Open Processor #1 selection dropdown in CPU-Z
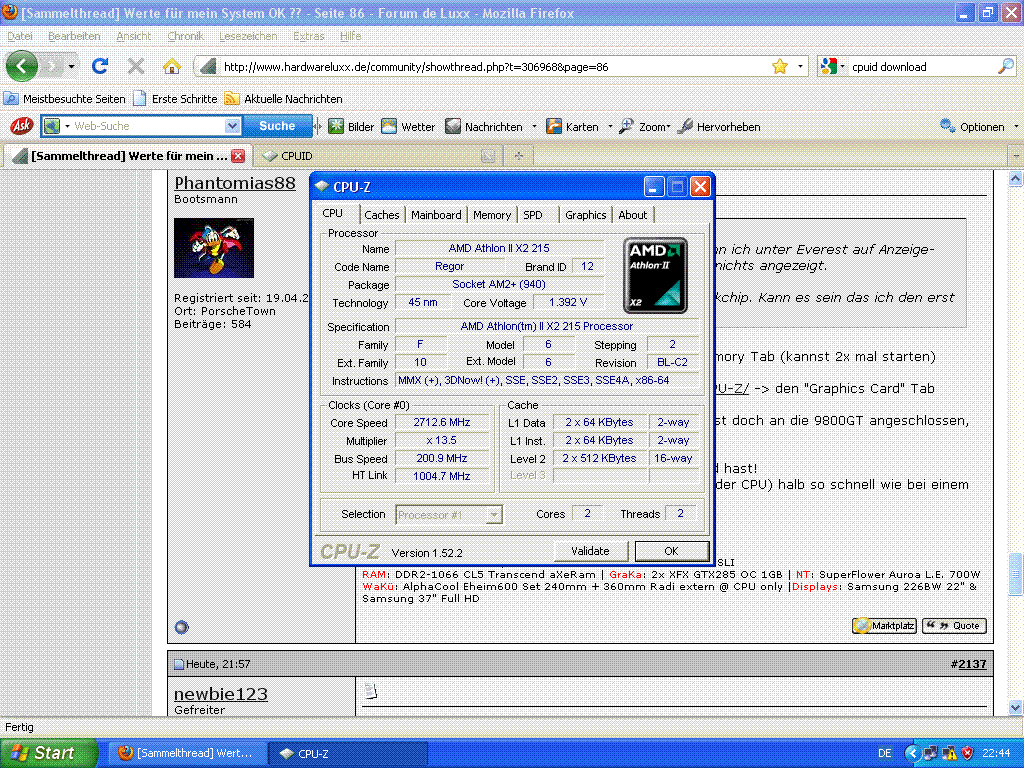 (449, 515)
